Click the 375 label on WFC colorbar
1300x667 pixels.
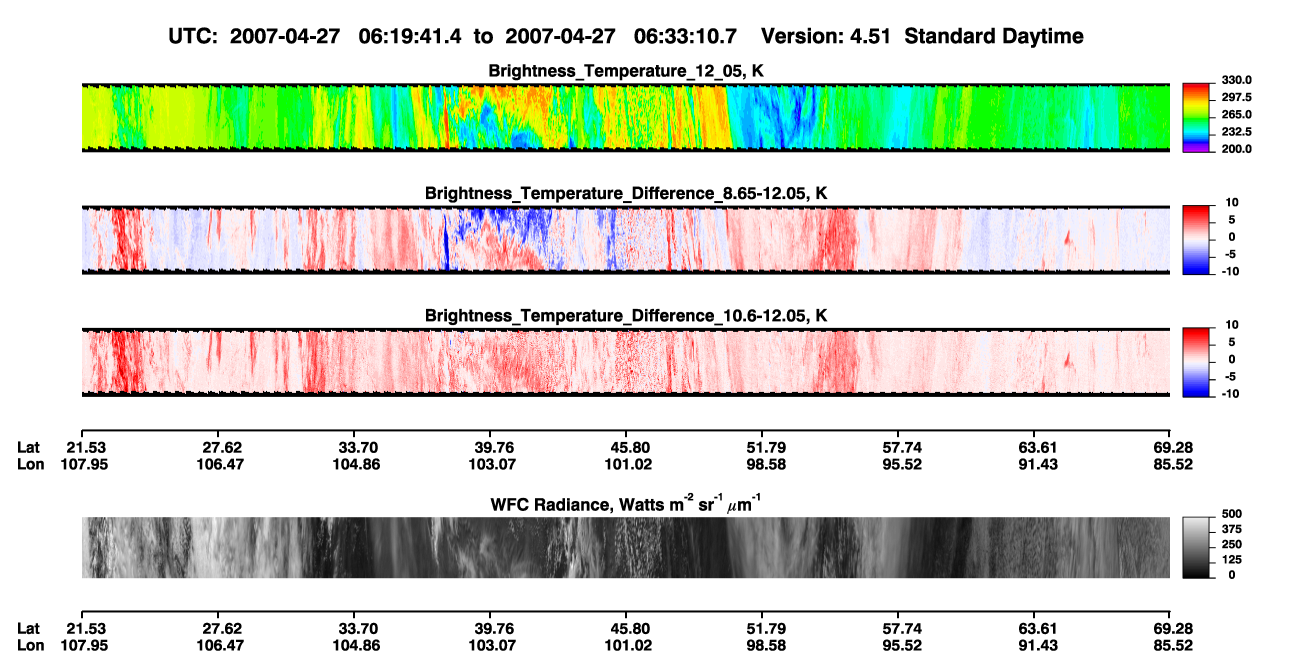1233,530
